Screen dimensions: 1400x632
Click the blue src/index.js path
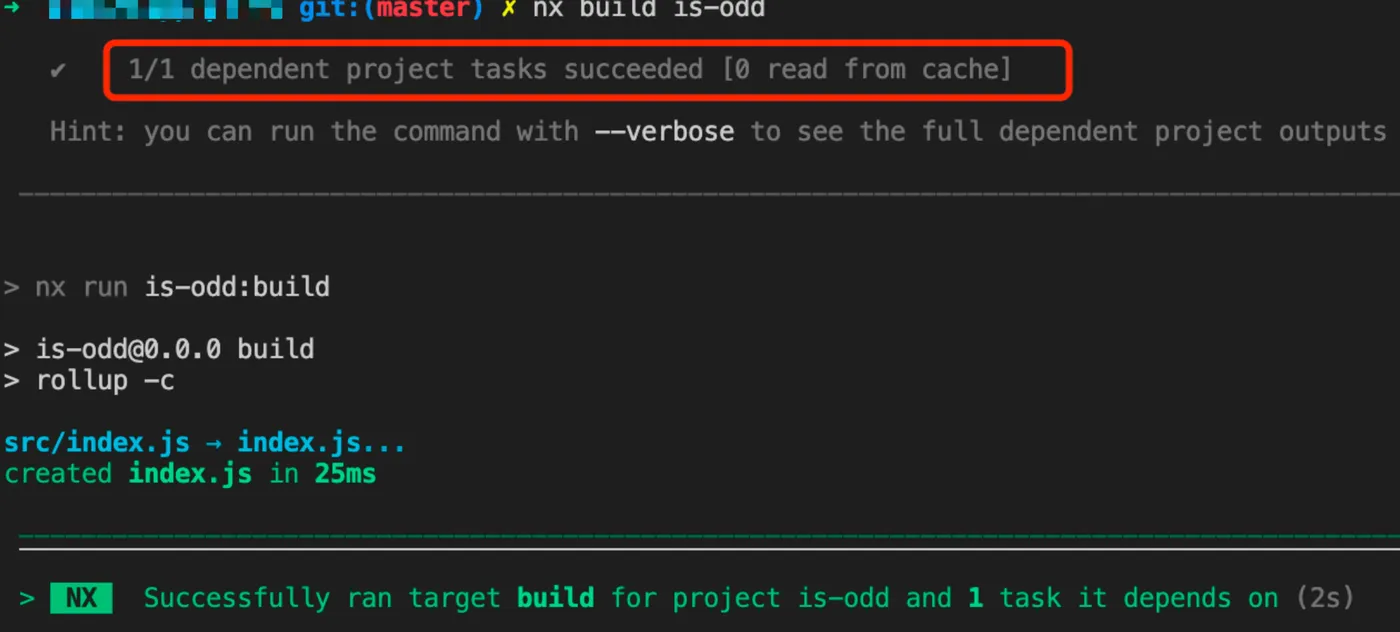(x=96, y=442)
